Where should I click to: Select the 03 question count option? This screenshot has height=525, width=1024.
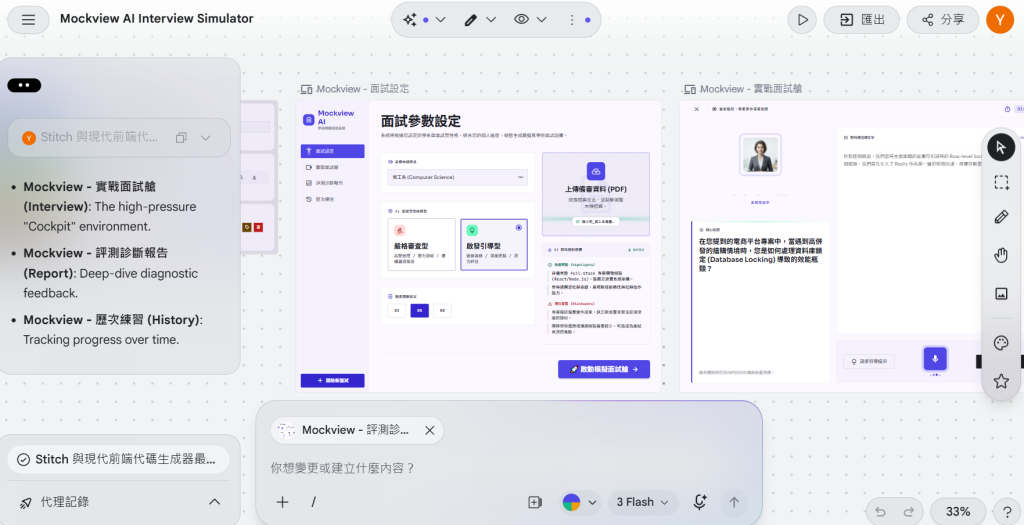point(396,311)
